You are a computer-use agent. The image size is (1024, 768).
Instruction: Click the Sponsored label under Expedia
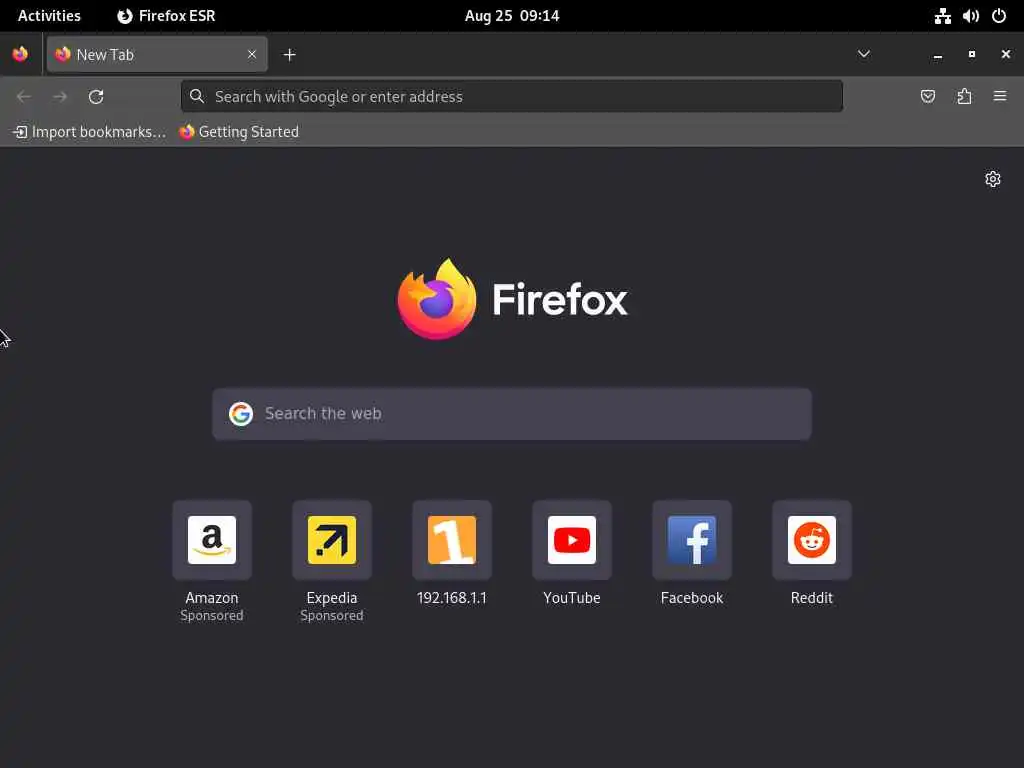pos(332,615)
